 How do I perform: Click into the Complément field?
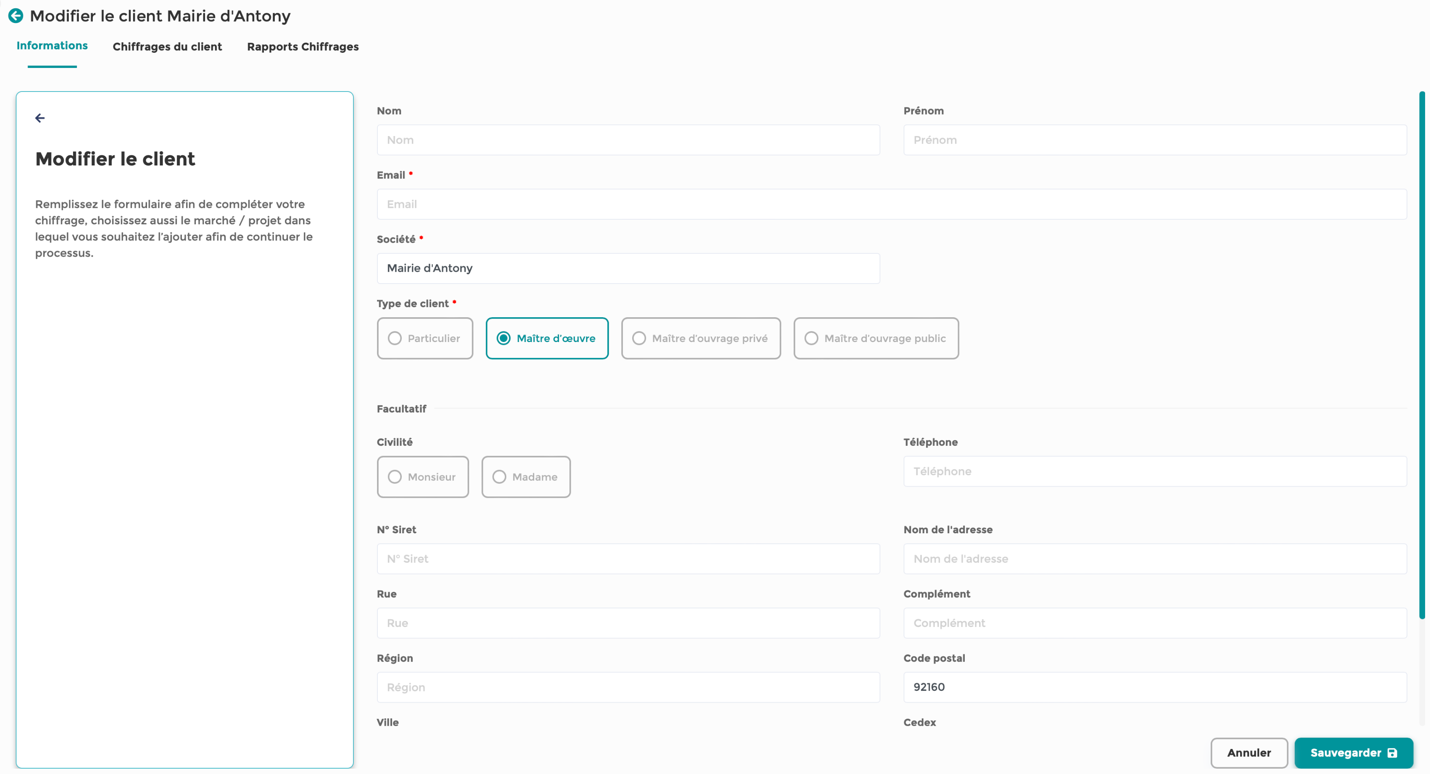1155,623
